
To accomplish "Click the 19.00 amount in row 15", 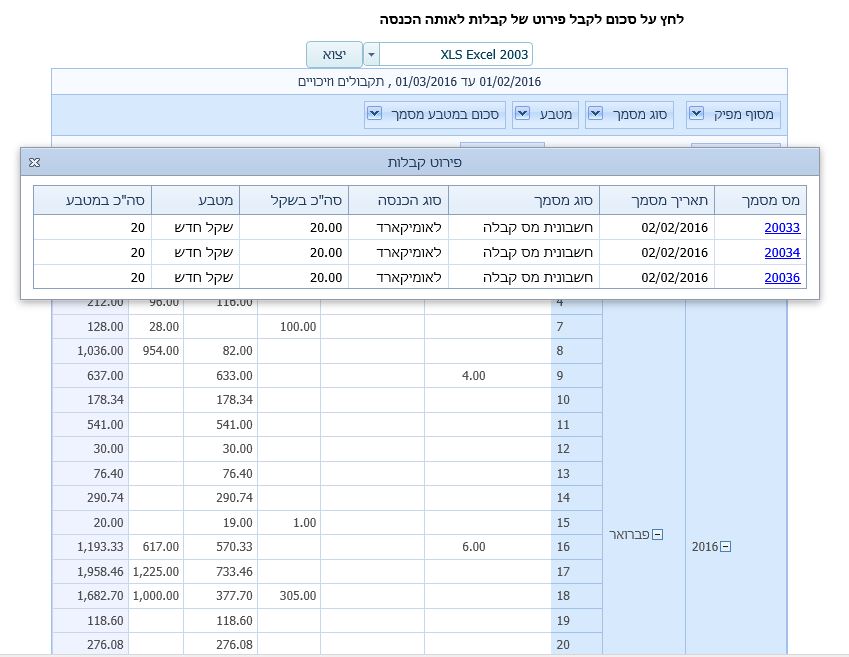I will click(x=237, y=523).
